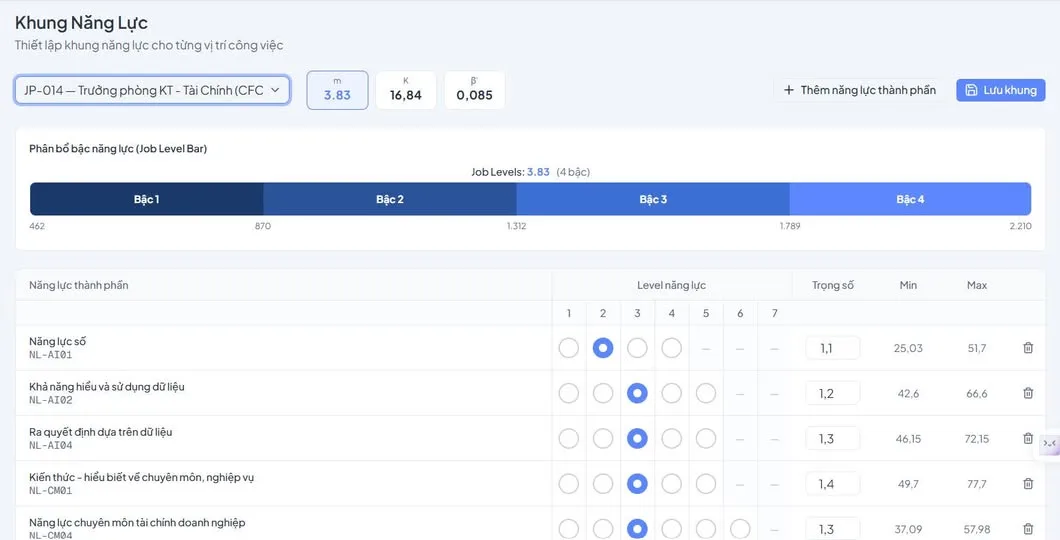This screenshot has height=540, width=1060.
Task: Open the floating widget at right edge
Action: pos(1049,443)
